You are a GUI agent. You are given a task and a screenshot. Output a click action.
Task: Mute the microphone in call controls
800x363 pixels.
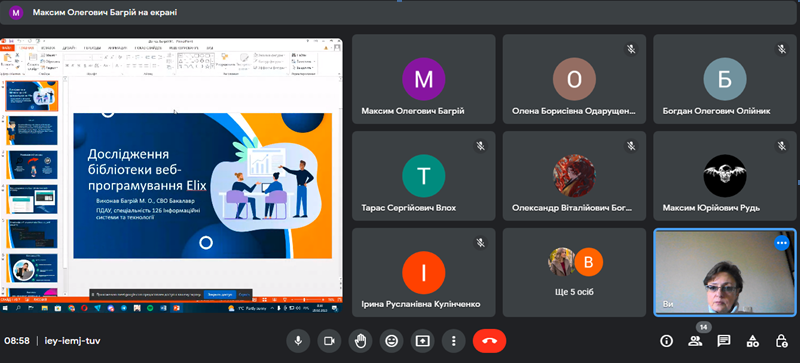tap(298, 341)
